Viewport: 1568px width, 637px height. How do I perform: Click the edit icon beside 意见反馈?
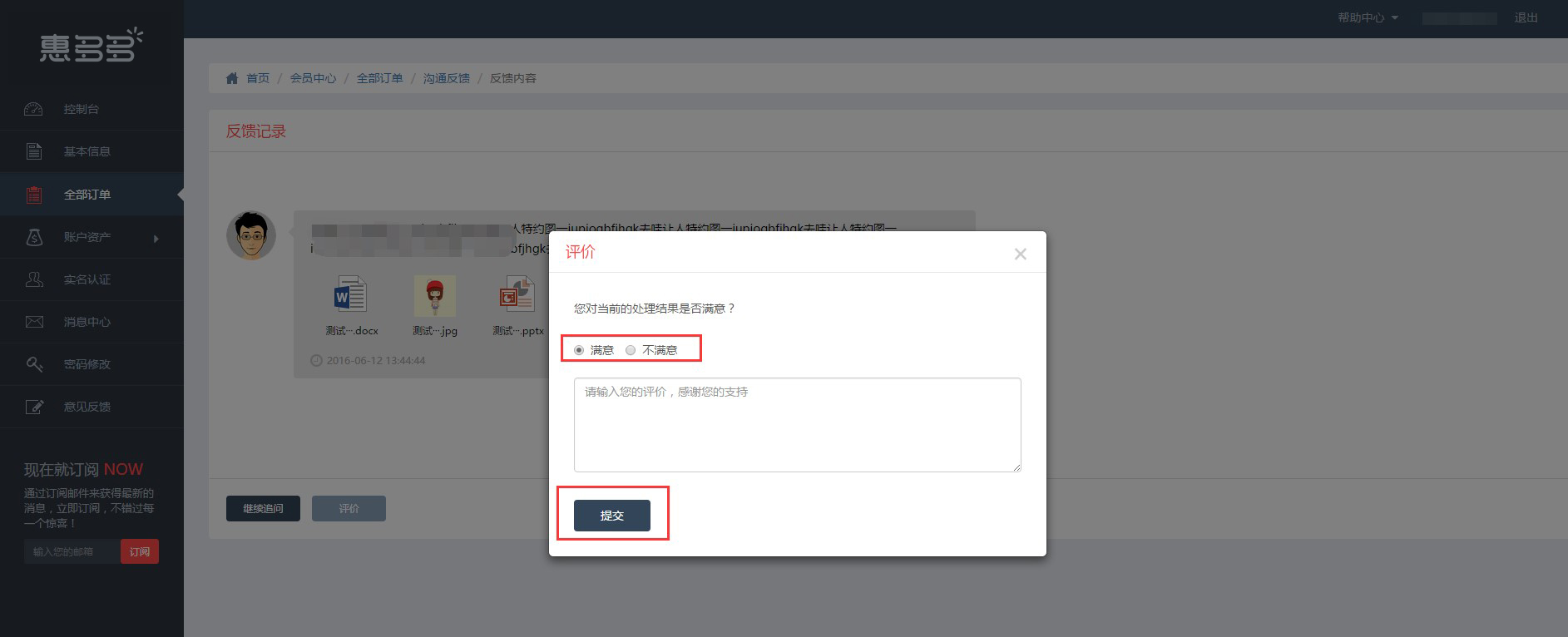(x=34, y=407)
